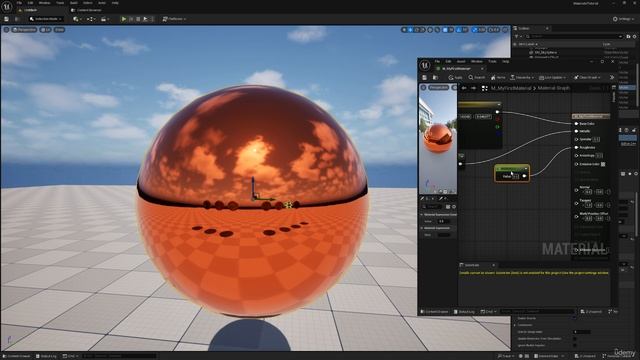Collapse the selected constant node arrow

tap(526, 169)
